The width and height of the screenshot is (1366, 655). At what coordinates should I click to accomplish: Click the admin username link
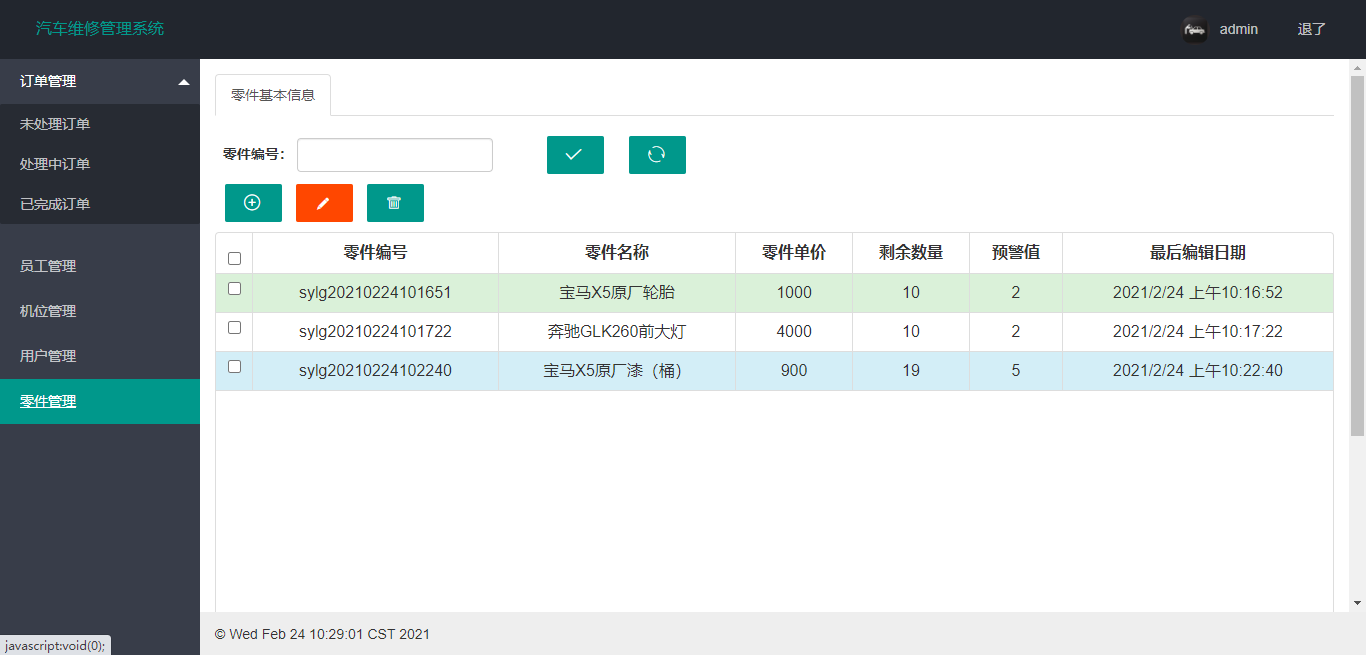coord(1239,29)
